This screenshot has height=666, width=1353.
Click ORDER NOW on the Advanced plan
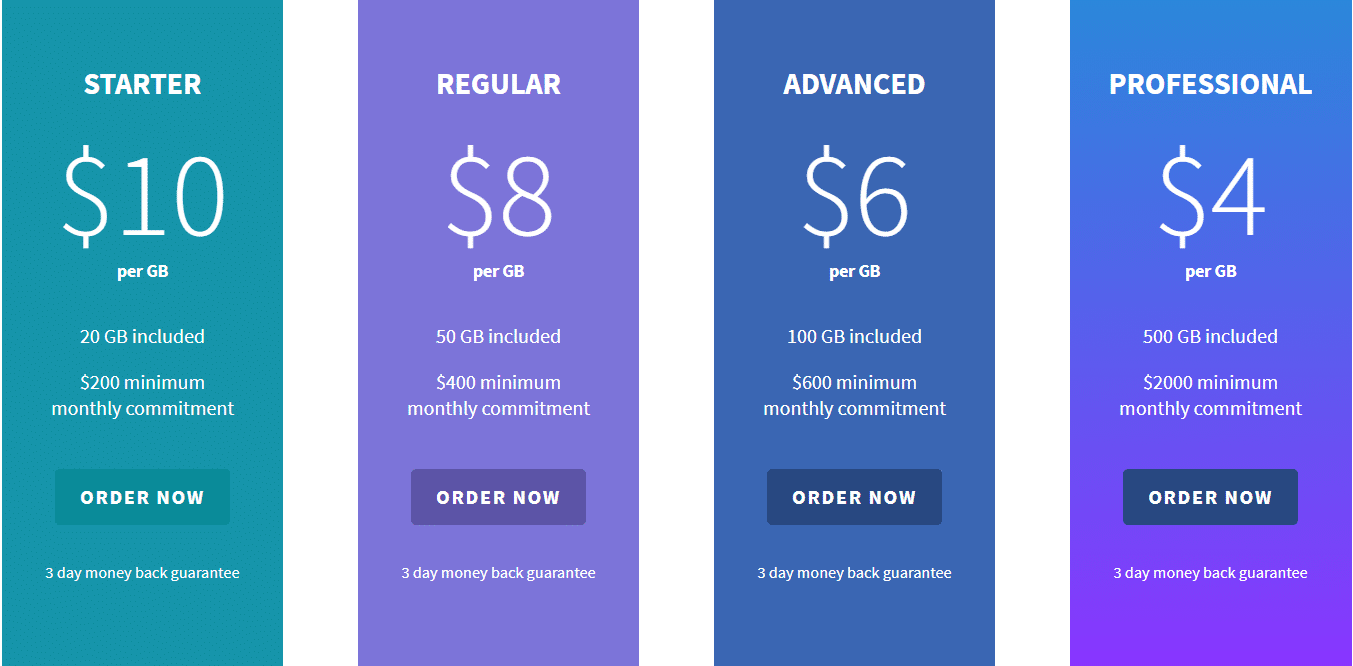(x=854, y=496)
